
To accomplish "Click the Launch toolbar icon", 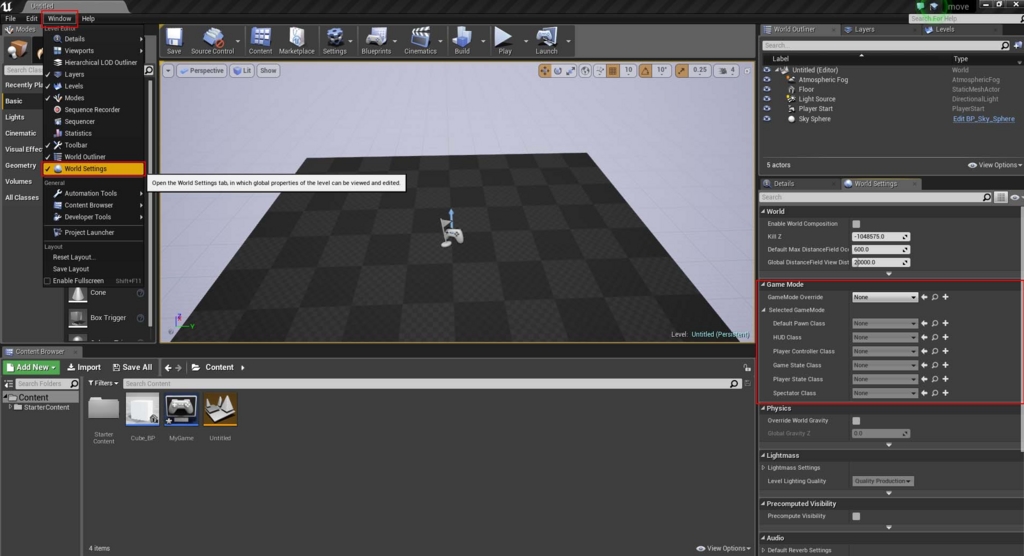I will click(x=547, y=41).
